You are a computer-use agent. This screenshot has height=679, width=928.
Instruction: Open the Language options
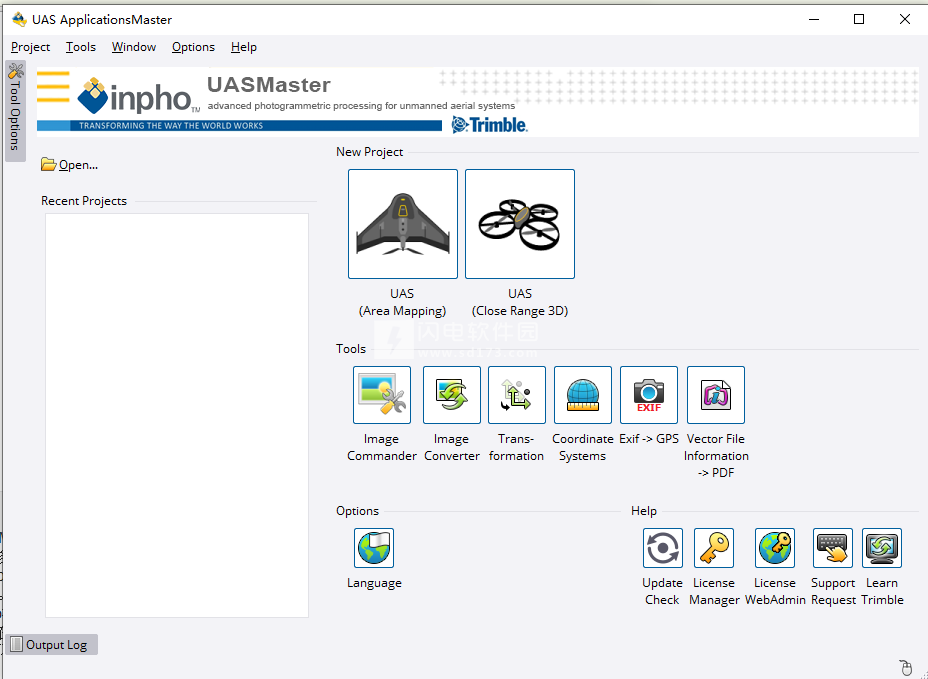point(374,548)
